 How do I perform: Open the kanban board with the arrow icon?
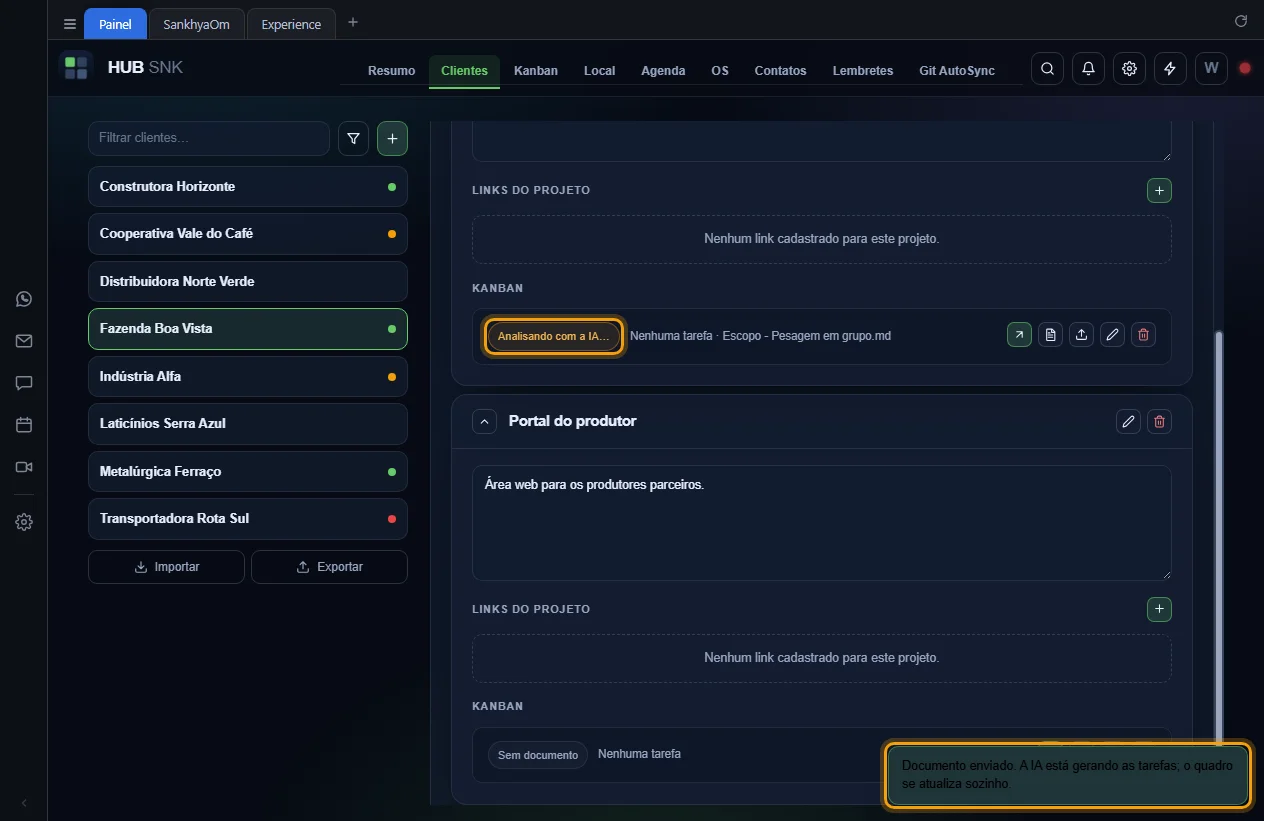(1019, 335)
